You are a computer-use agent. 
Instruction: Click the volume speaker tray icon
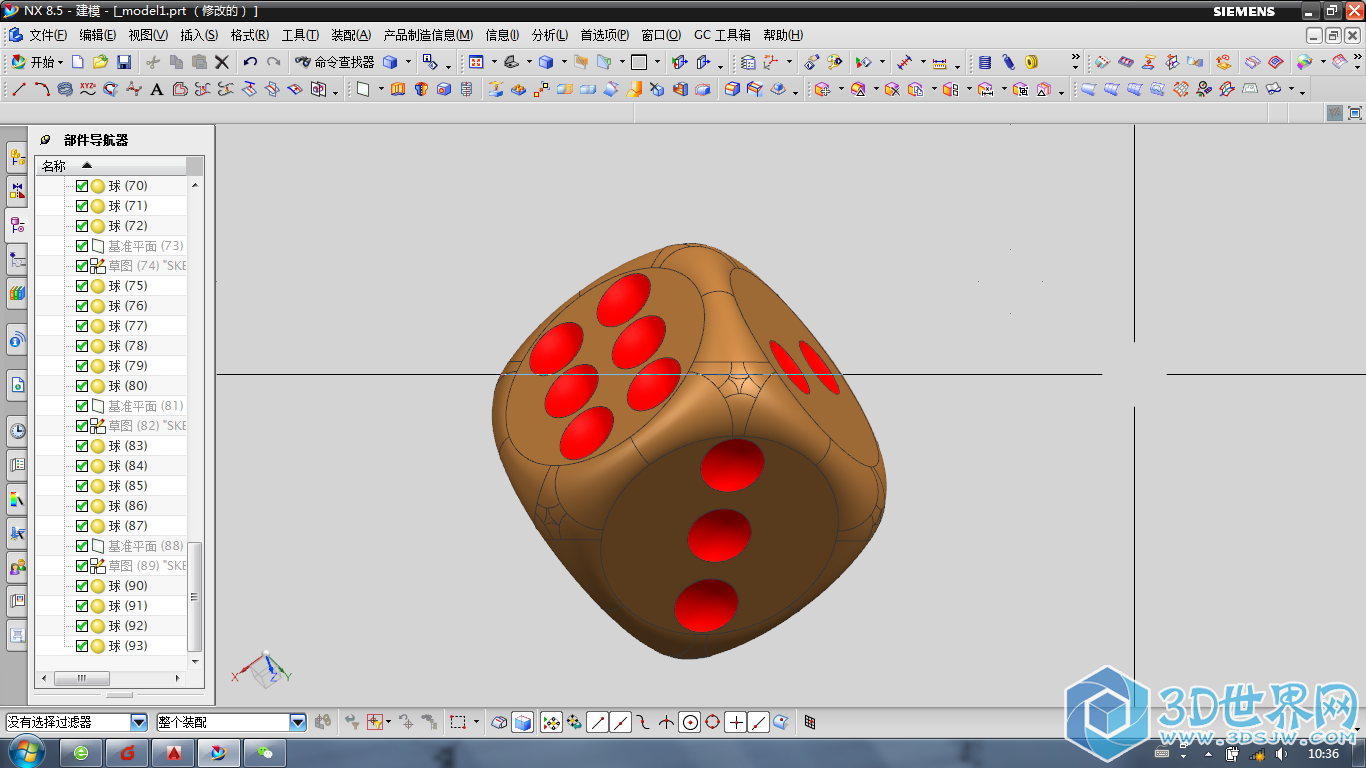point(1281,753)
